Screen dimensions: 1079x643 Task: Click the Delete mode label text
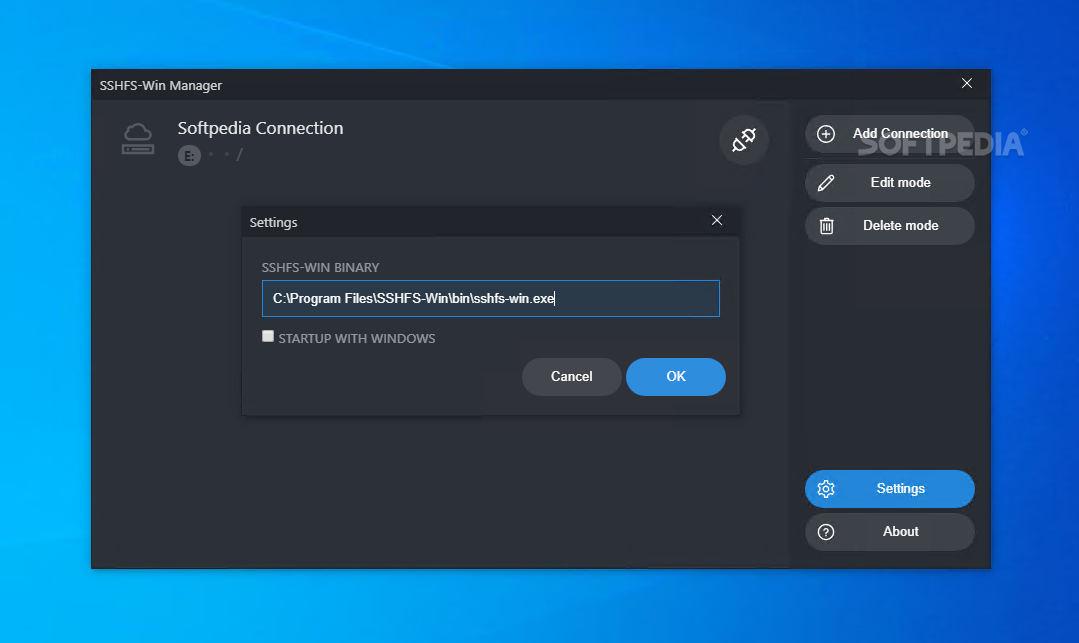pyautogui.click(x=900, y=226)
